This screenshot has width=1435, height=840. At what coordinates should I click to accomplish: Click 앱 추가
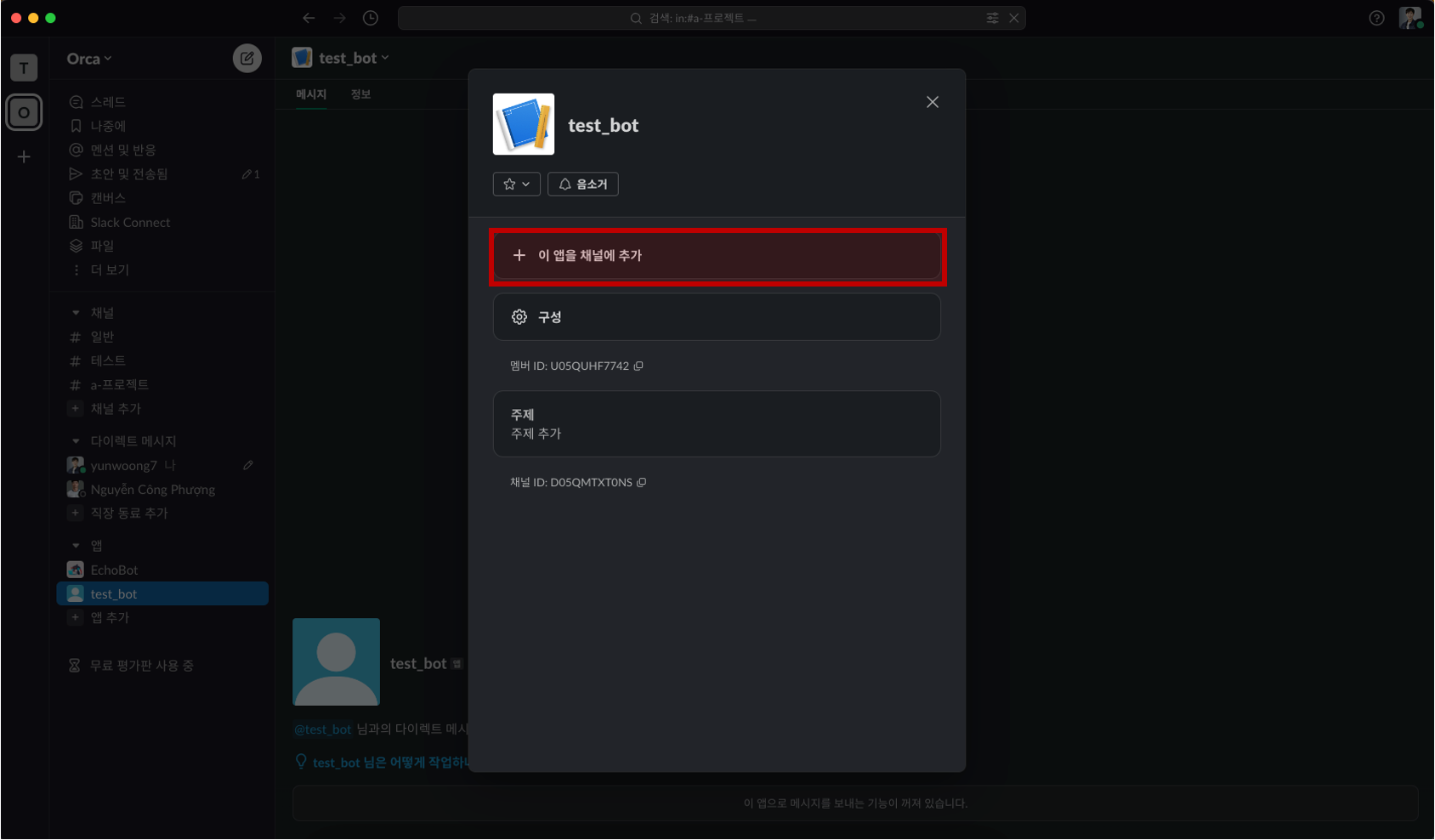coord(163,618)
